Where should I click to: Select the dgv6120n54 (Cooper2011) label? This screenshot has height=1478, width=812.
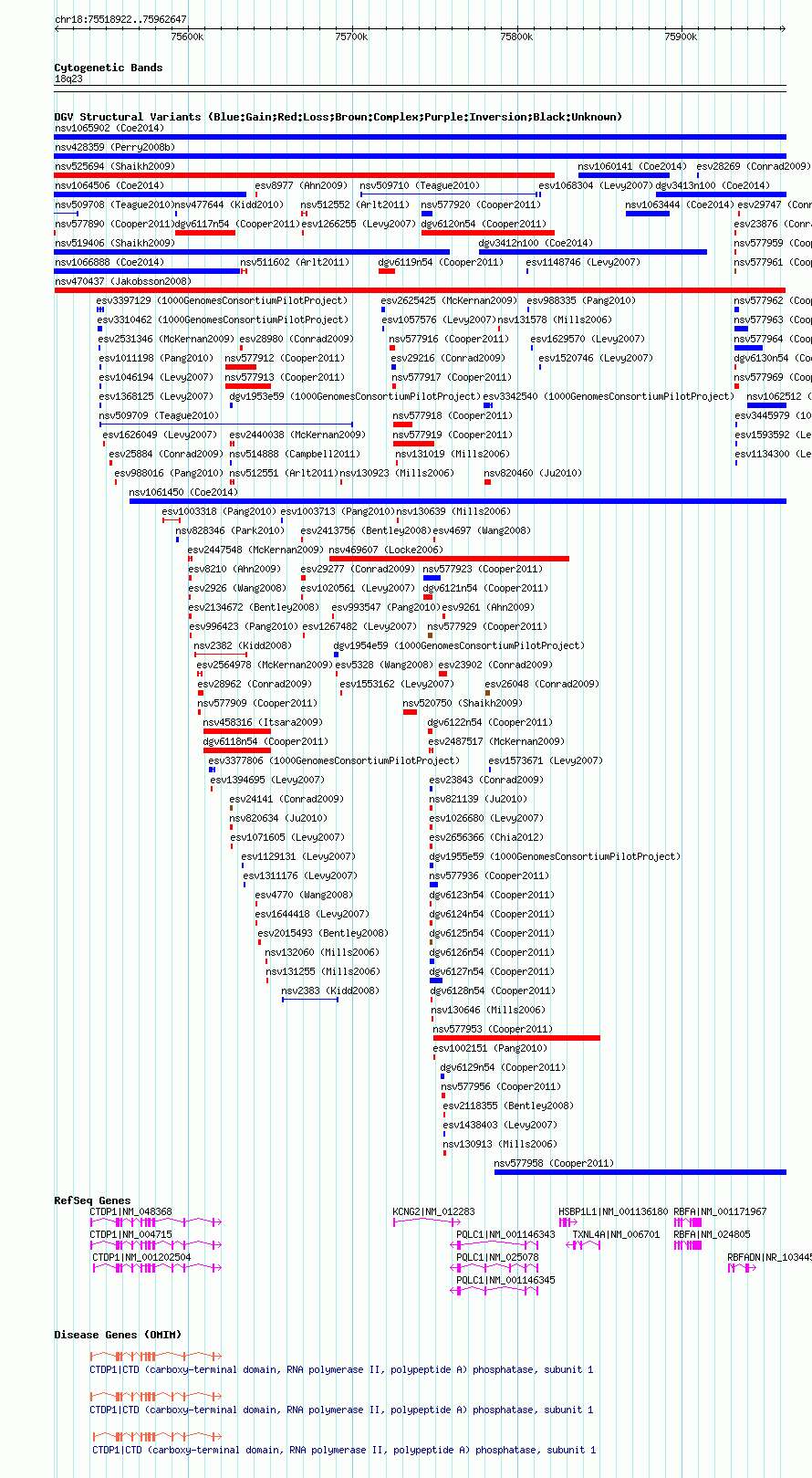484,224
